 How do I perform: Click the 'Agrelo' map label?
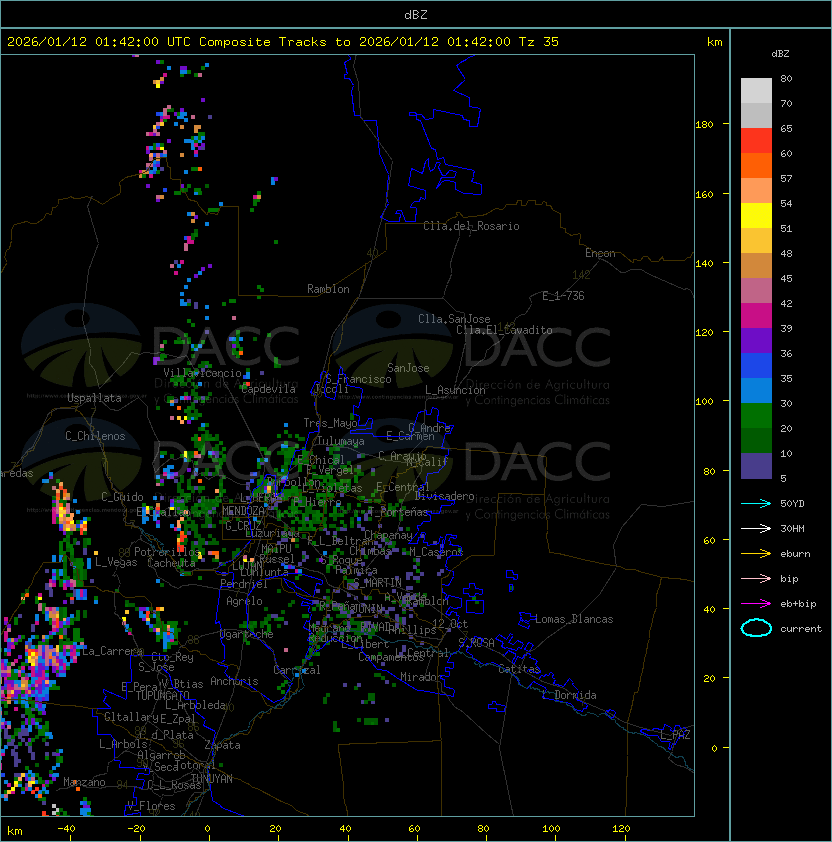tap(244, 601)
